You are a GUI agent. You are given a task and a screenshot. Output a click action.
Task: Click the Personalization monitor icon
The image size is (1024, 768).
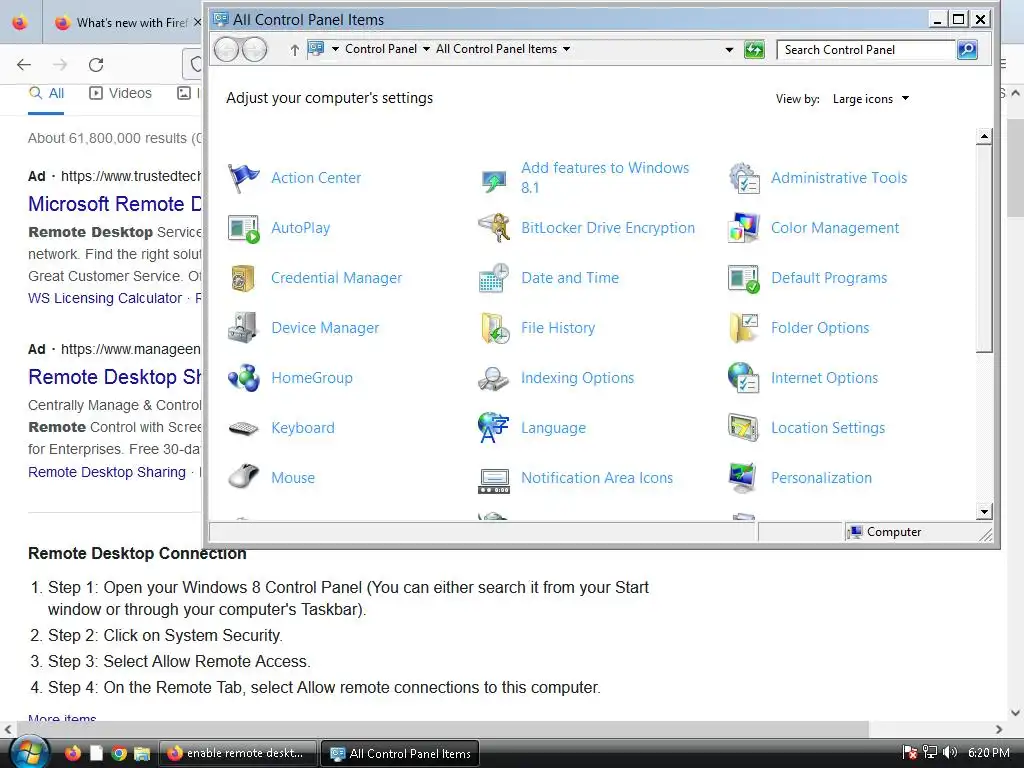click(x=744, y=477)
